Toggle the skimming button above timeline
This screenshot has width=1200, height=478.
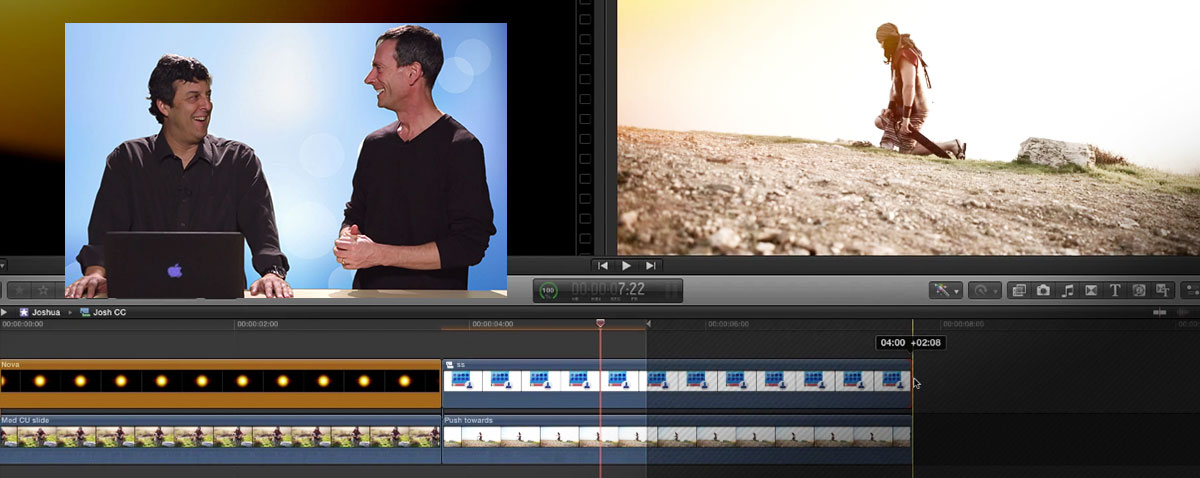tap(1160, 312)
